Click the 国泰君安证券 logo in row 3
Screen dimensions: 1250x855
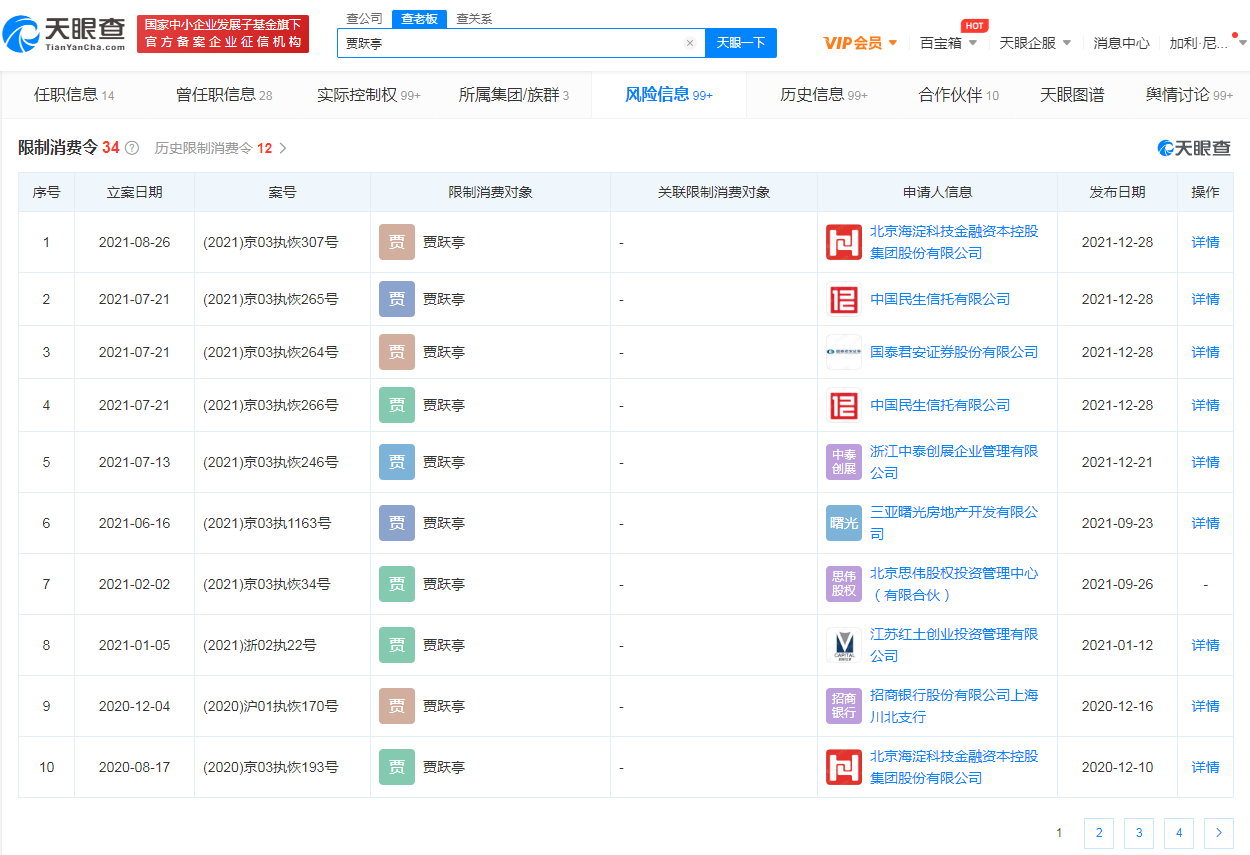[x=844, y=352]
